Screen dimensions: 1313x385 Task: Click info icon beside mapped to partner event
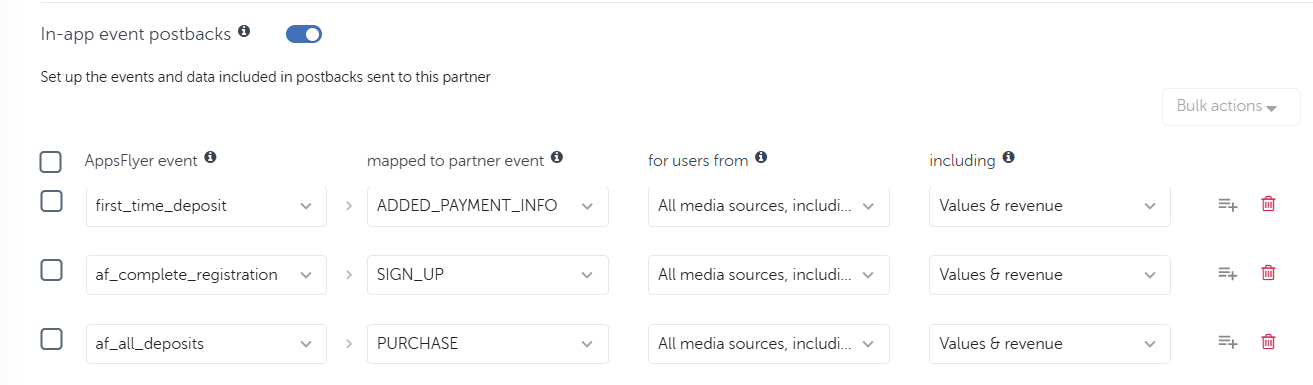point(557,158)
